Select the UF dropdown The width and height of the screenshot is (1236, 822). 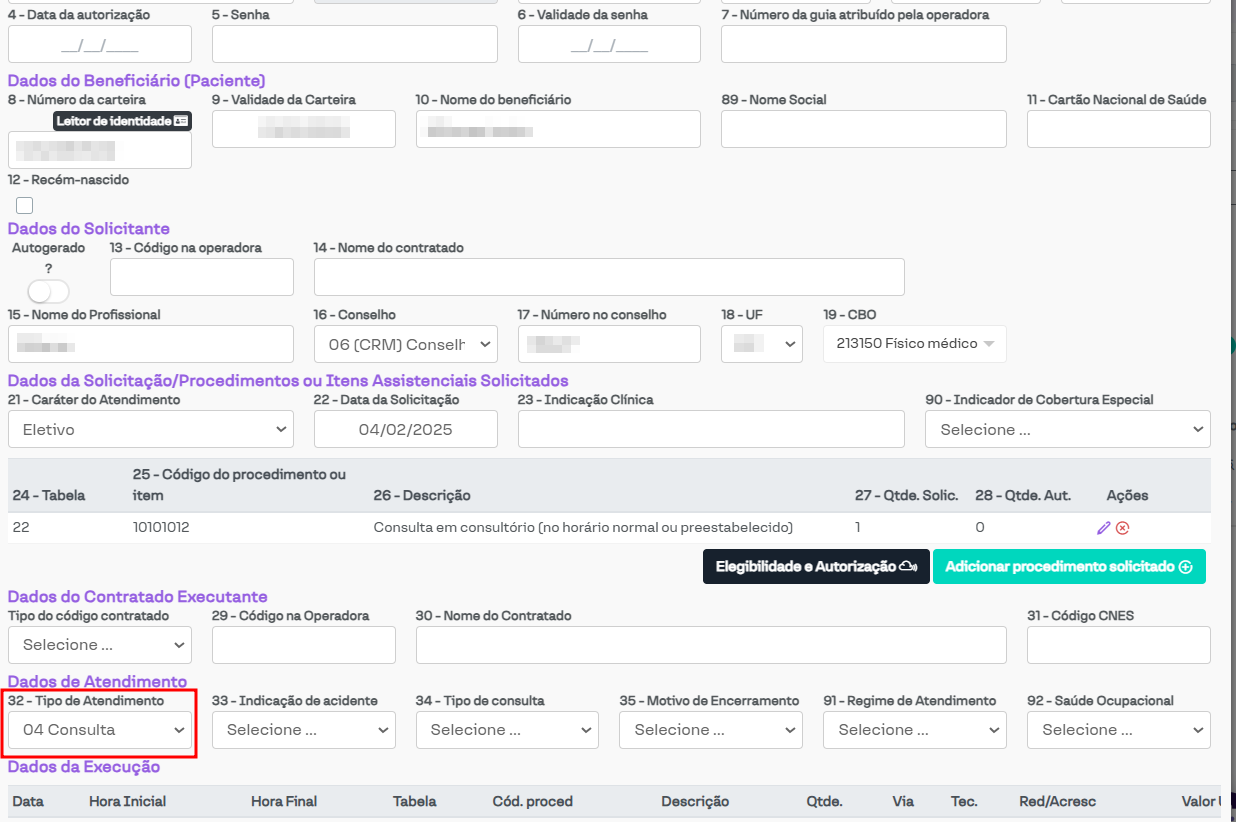(x=761, y=344)
